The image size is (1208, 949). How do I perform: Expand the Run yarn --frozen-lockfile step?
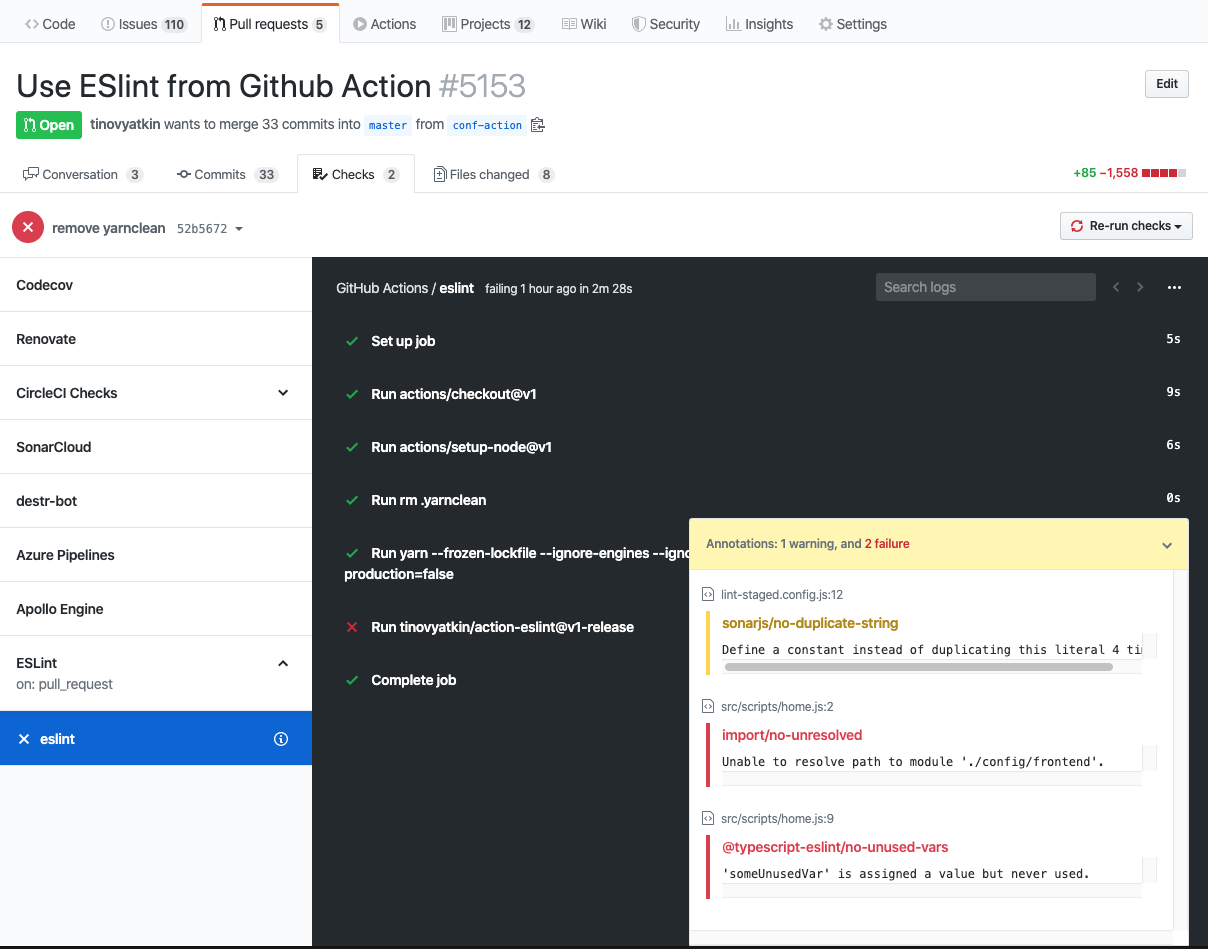coord(515,563)
